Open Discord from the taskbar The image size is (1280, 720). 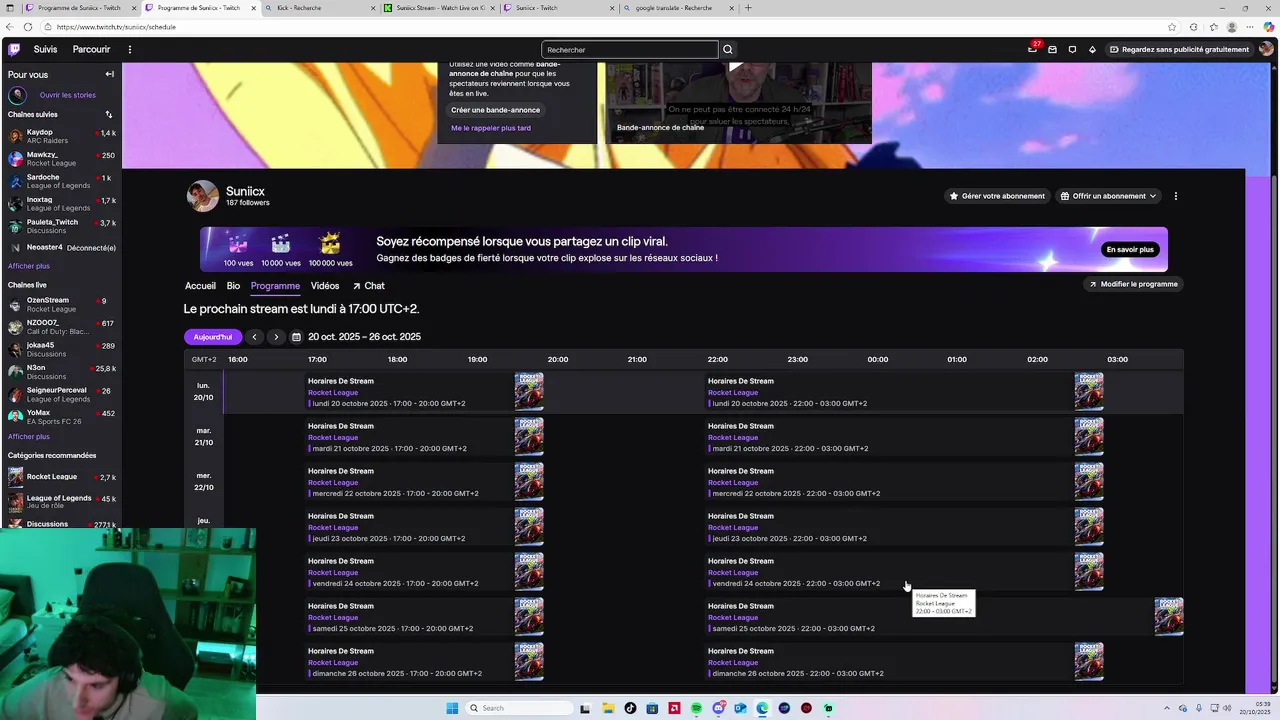click(x=718, y=708)
